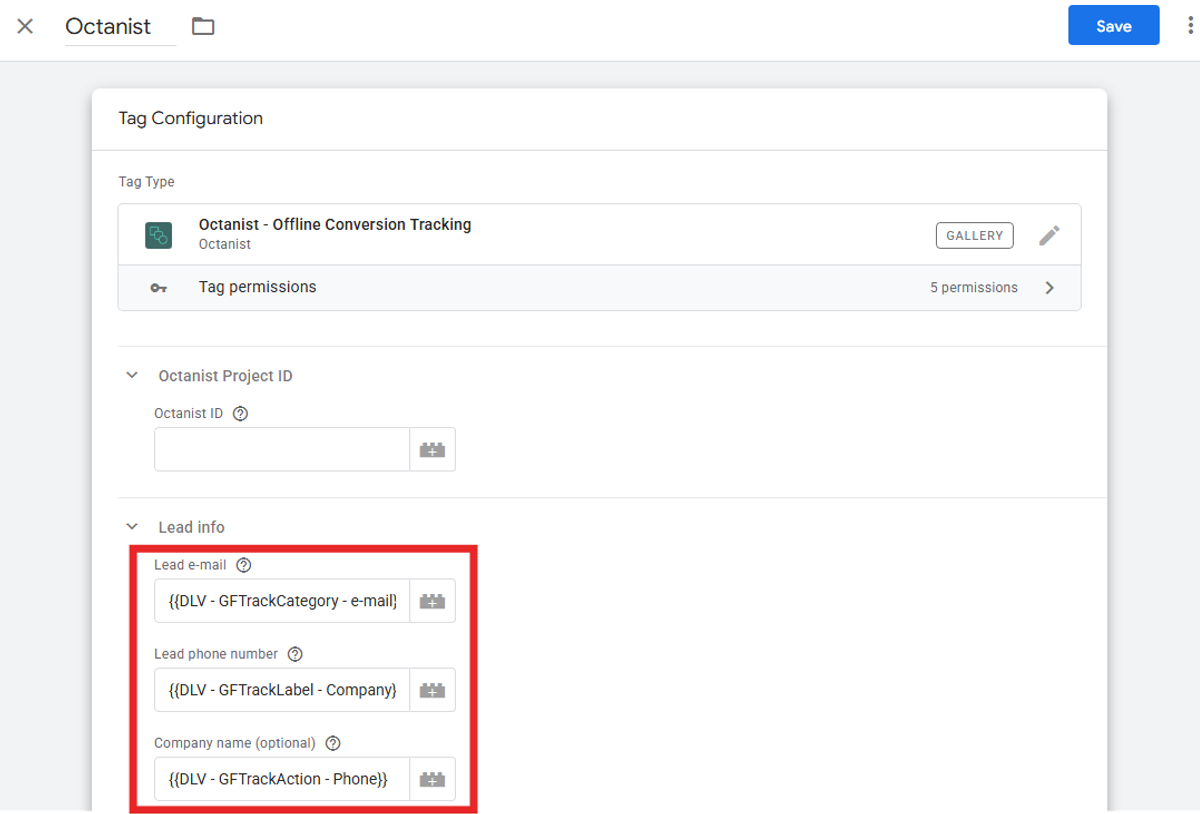This screenshot has width=1200, height=814.
Task: Collapse the Lead info section
Action: click(x=132, y=527)
